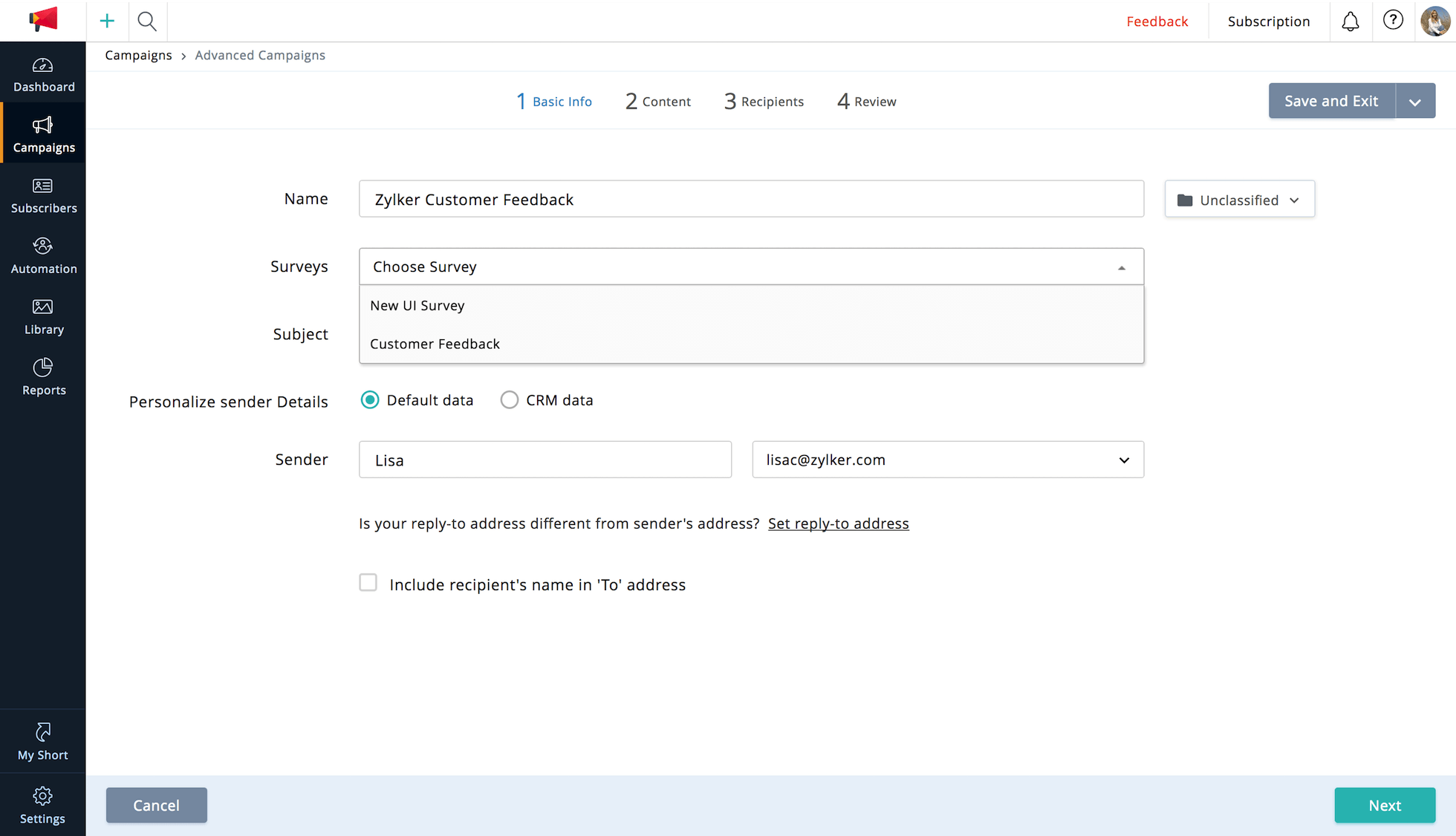Select the Default data radio button
1456x836 pixels.
pos(370,400)
